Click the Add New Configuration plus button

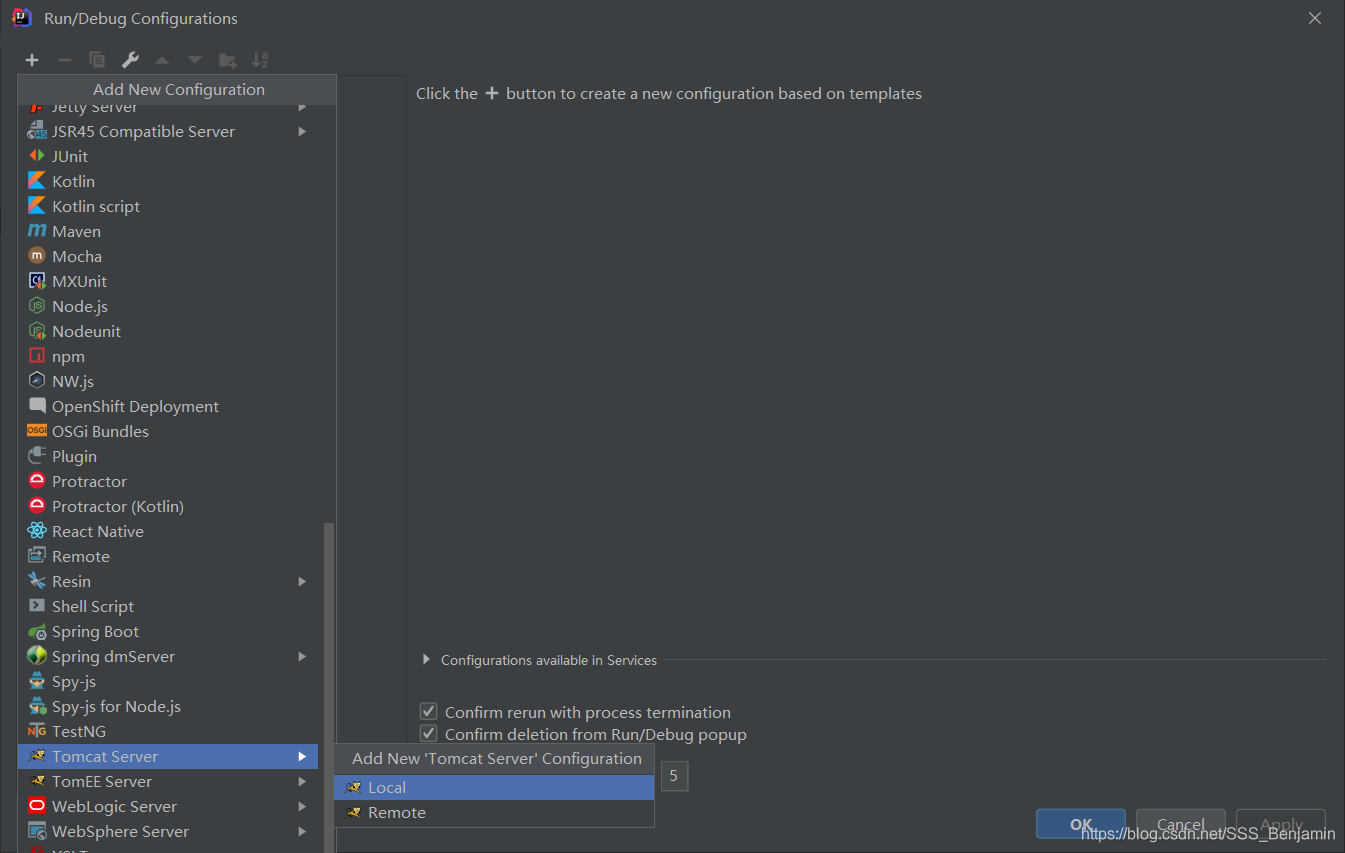(32, 60)
